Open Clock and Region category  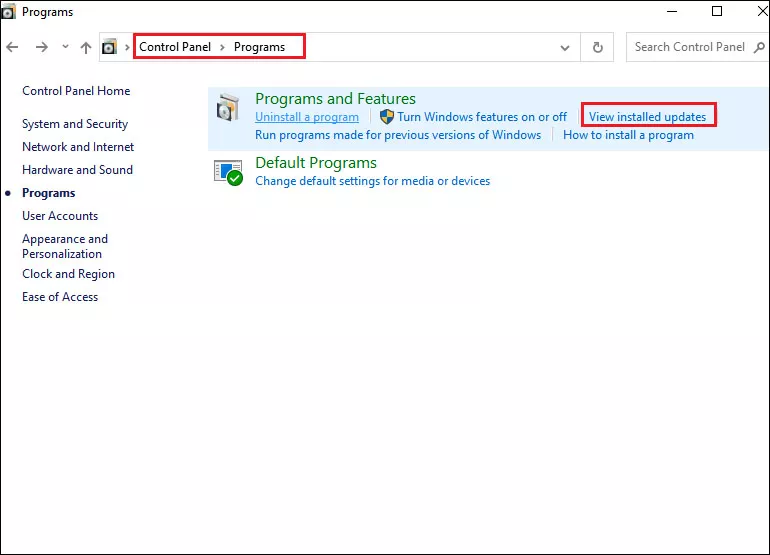pyautogui.click(x=68, y=274)
